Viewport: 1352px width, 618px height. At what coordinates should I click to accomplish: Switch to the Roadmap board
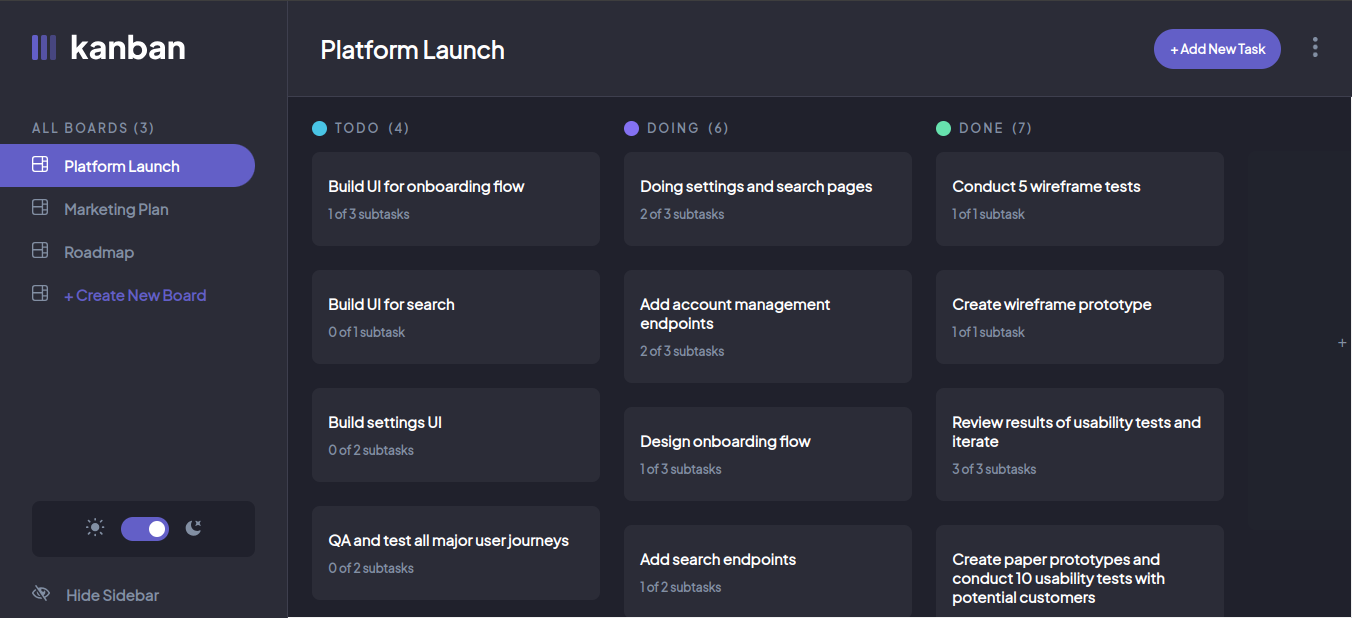coord(99,251)
